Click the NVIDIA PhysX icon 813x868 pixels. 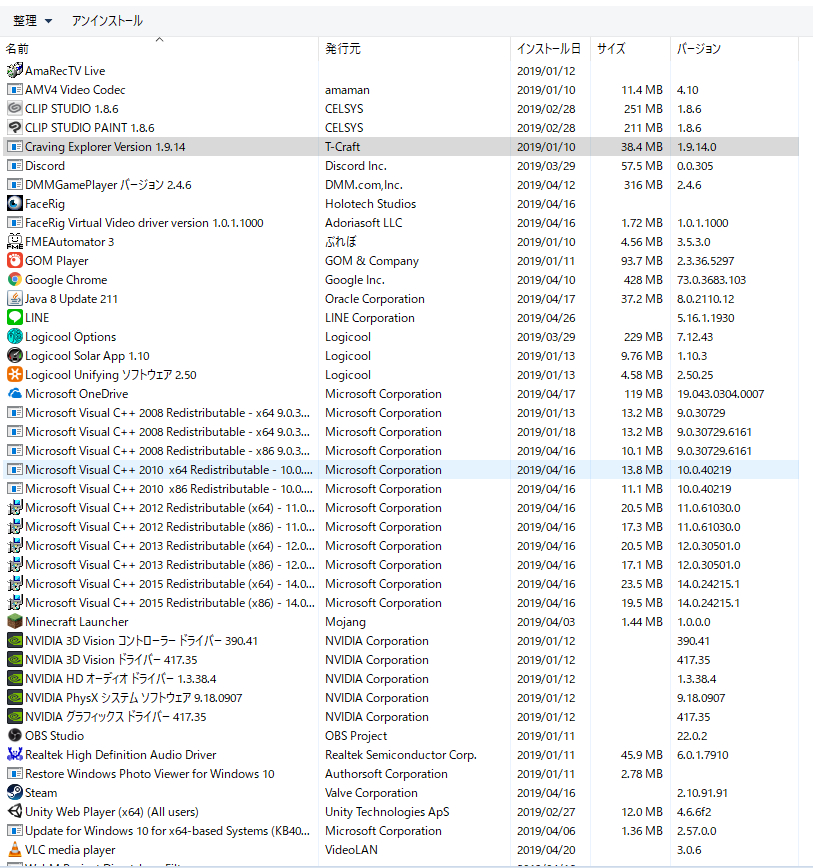(x=14, y=698)
